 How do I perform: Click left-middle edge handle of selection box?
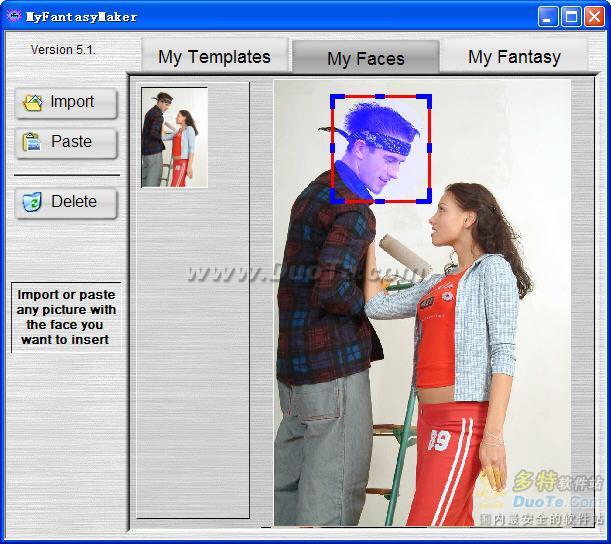point(332,148)
